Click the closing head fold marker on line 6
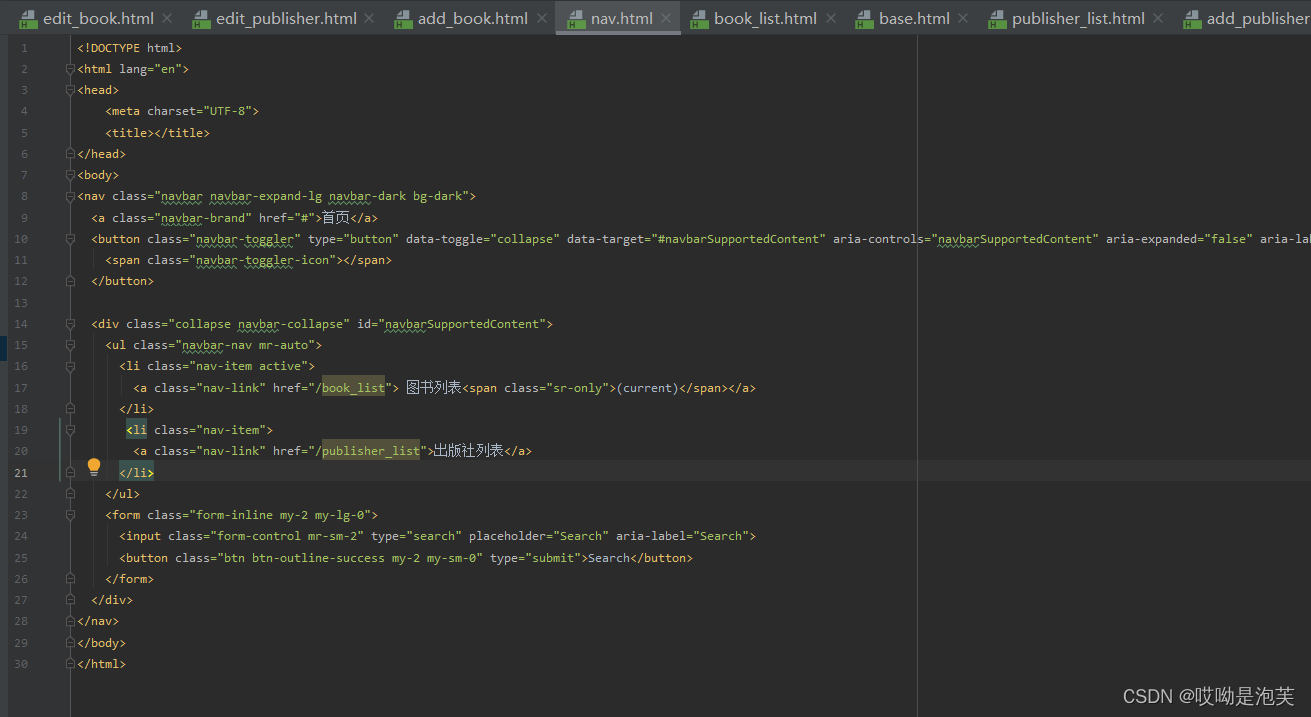 [x=70, y=154]
